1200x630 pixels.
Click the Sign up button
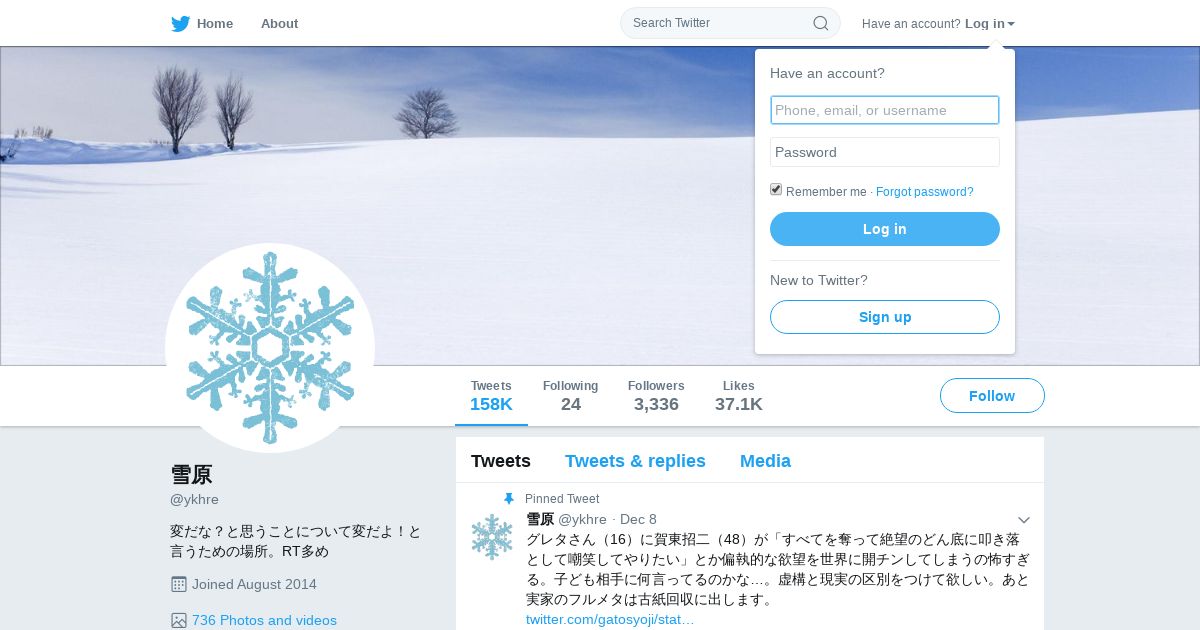coord(885,317)
